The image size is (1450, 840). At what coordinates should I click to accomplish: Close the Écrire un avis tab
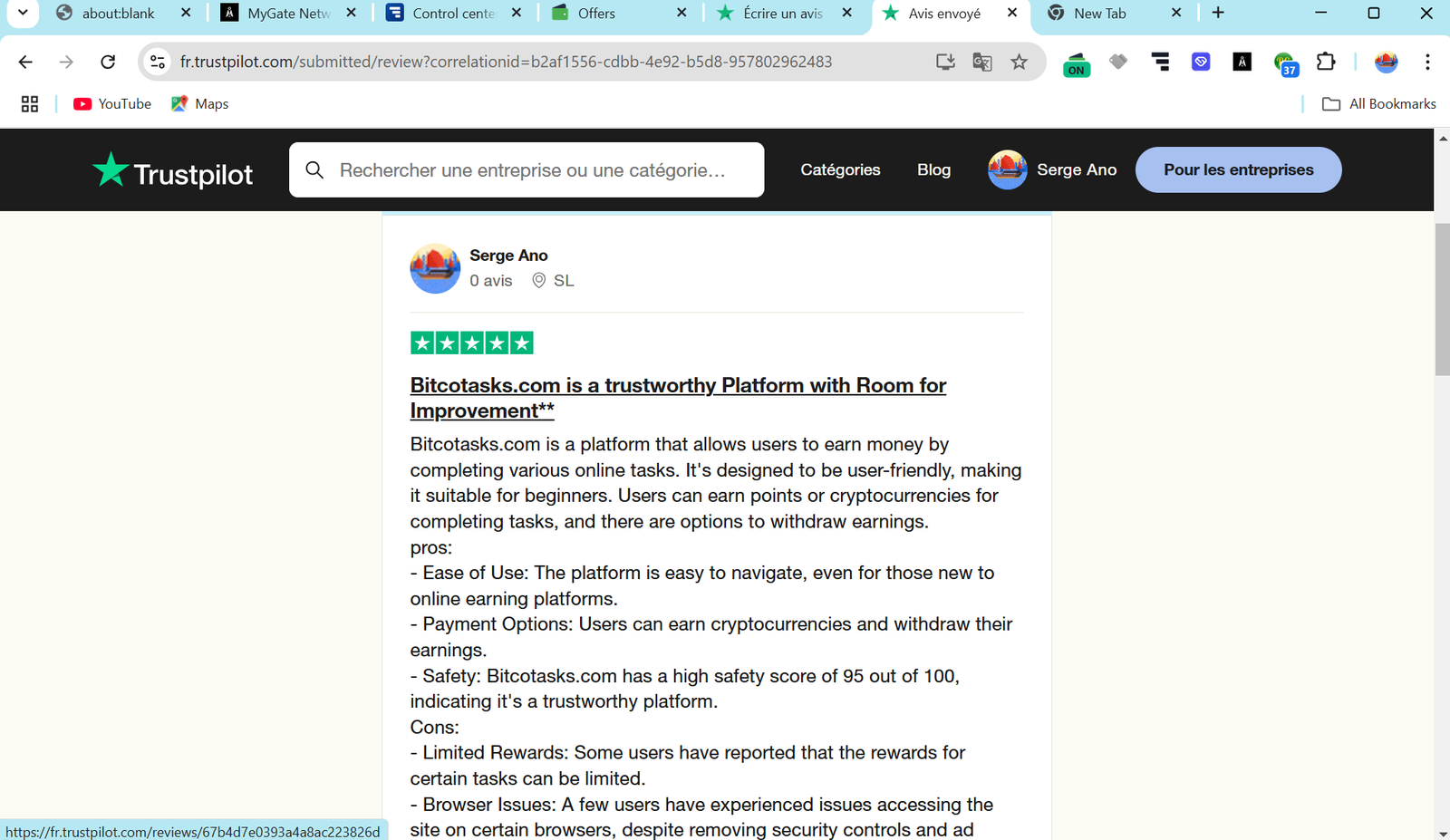[846, 14]
